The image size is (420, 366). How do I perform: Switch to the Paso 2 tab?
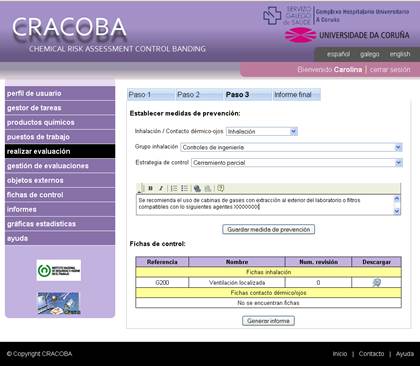[188, 95]
